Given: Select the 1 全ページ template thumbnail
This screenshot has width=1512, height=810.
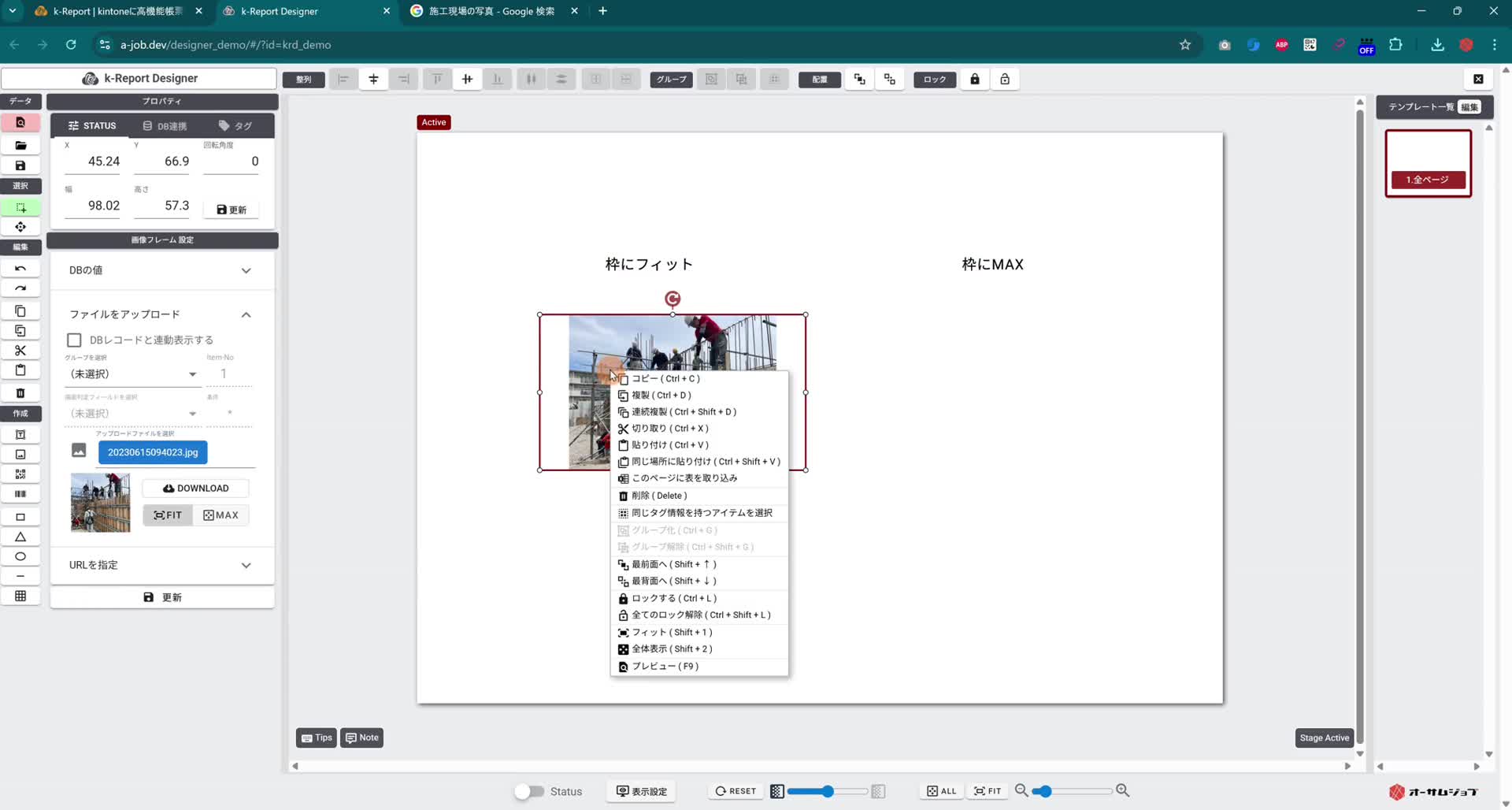Looking at the screenshot, I should click(1428, 163).
